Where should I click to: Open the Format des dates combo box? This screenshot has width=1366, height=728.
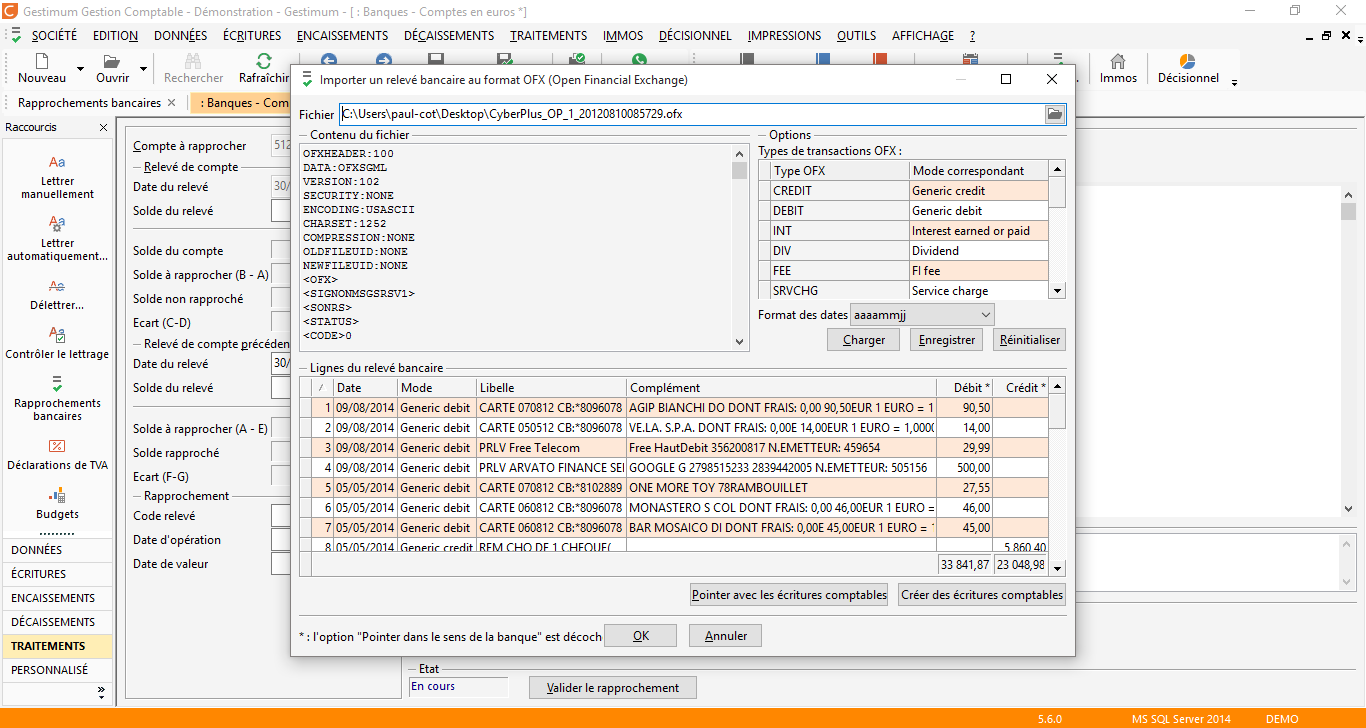click(922, 315)
